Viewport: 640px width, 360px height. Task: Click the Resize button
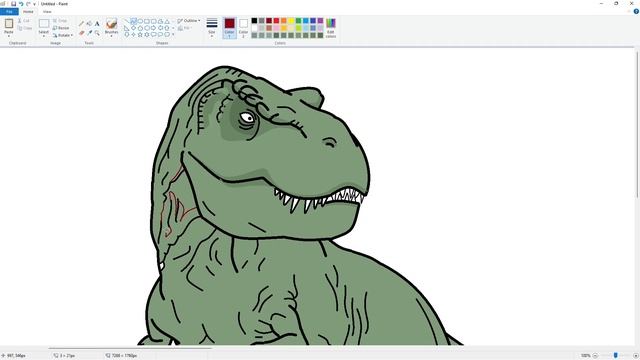[x=61, y=28]
